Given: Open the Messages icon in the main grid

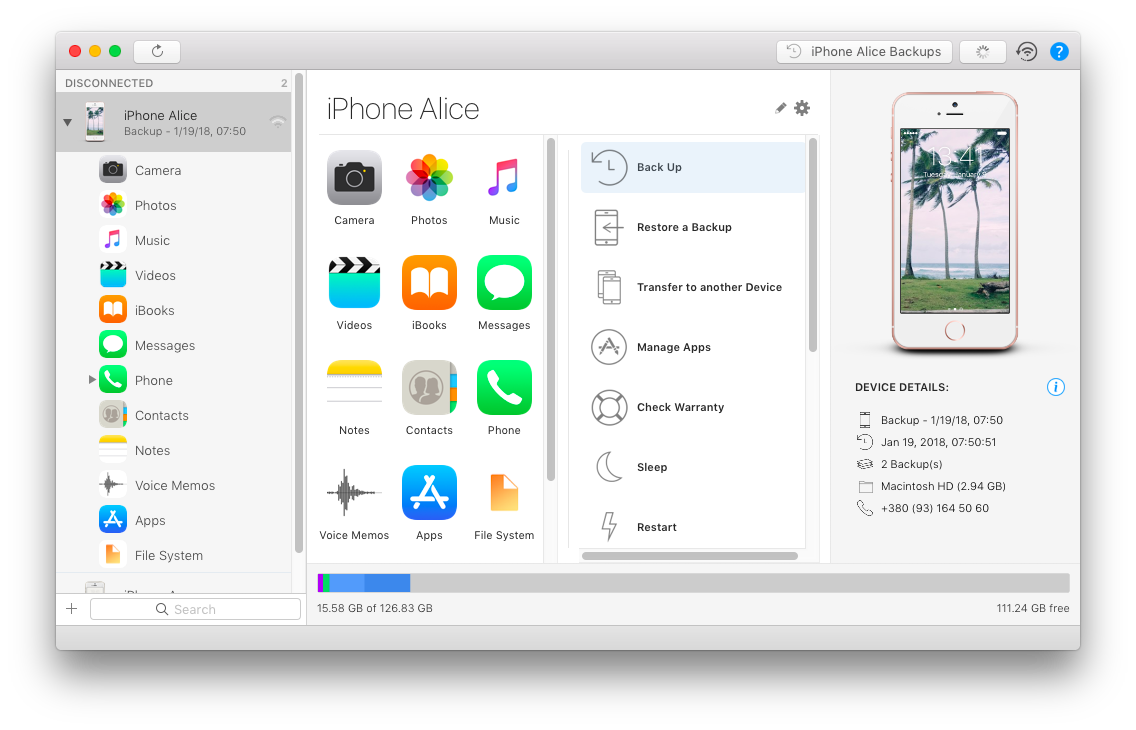Looking at the screenshot, I should tap(504, 282).
